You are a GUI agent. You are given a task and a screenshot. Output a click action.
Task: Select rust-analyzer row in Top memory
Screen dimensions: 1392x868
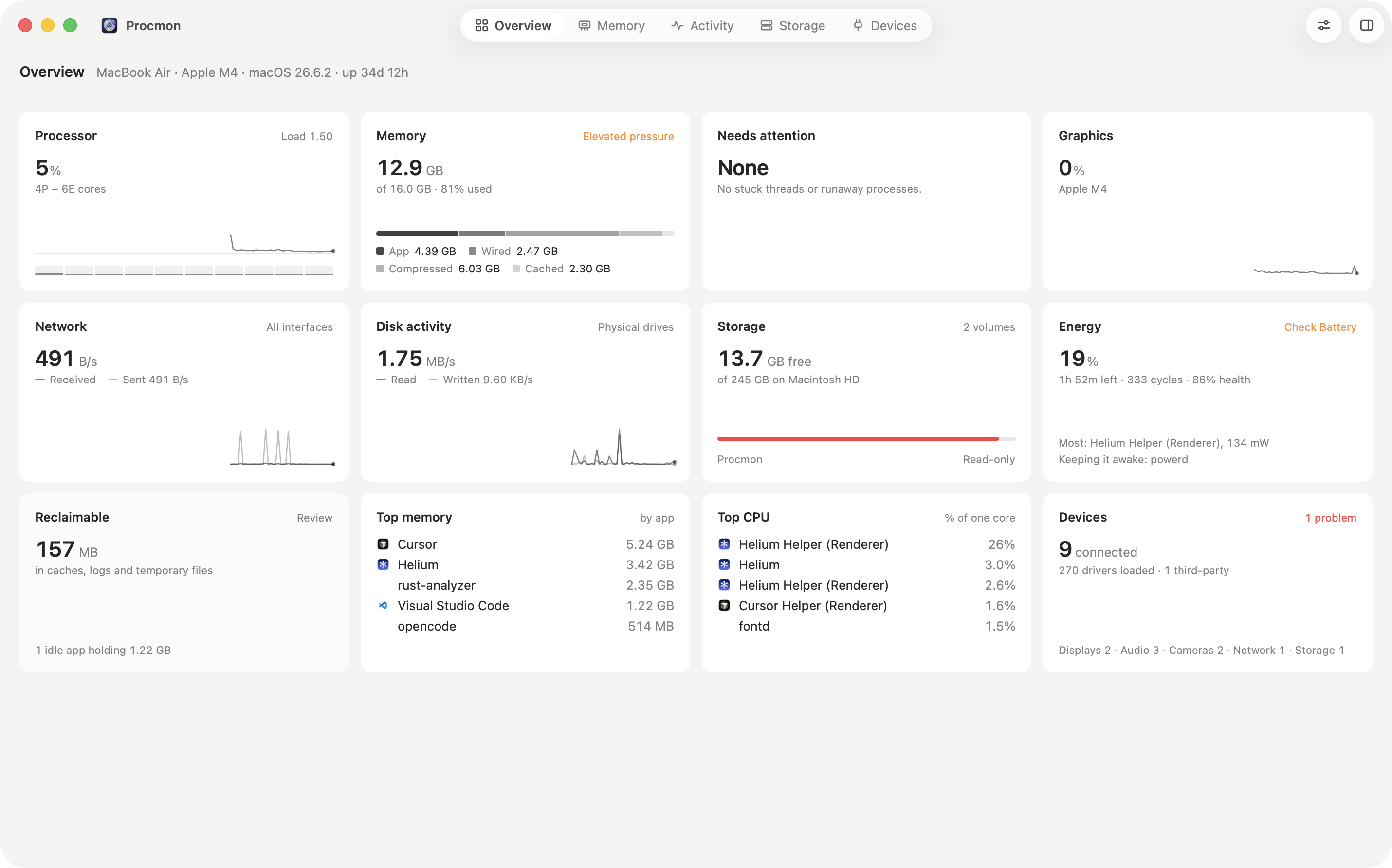pyautogui.click(x=525, y=585)
